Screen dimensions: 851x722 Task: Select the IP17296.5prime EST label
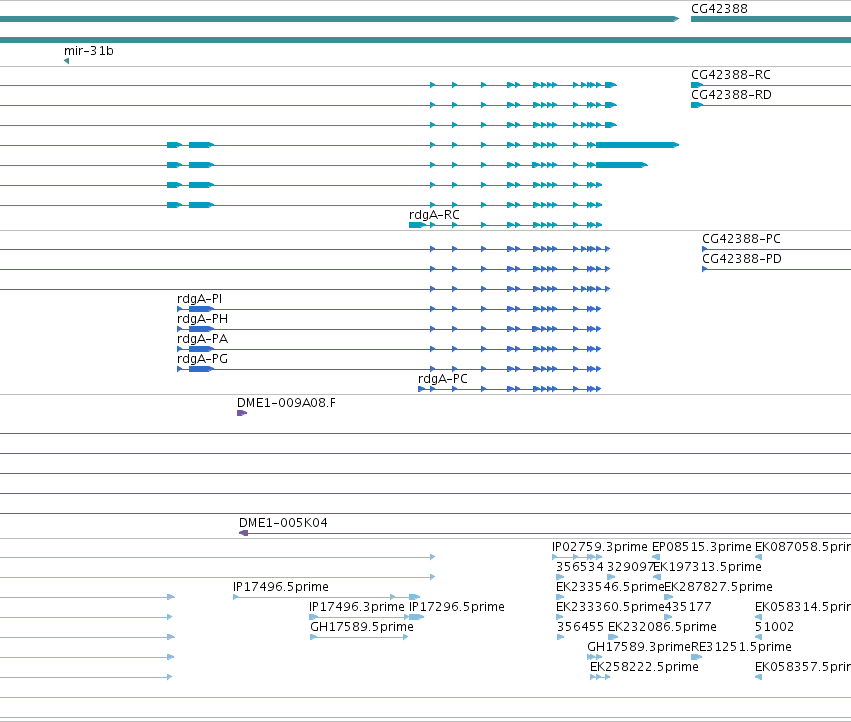click(457, 607)
